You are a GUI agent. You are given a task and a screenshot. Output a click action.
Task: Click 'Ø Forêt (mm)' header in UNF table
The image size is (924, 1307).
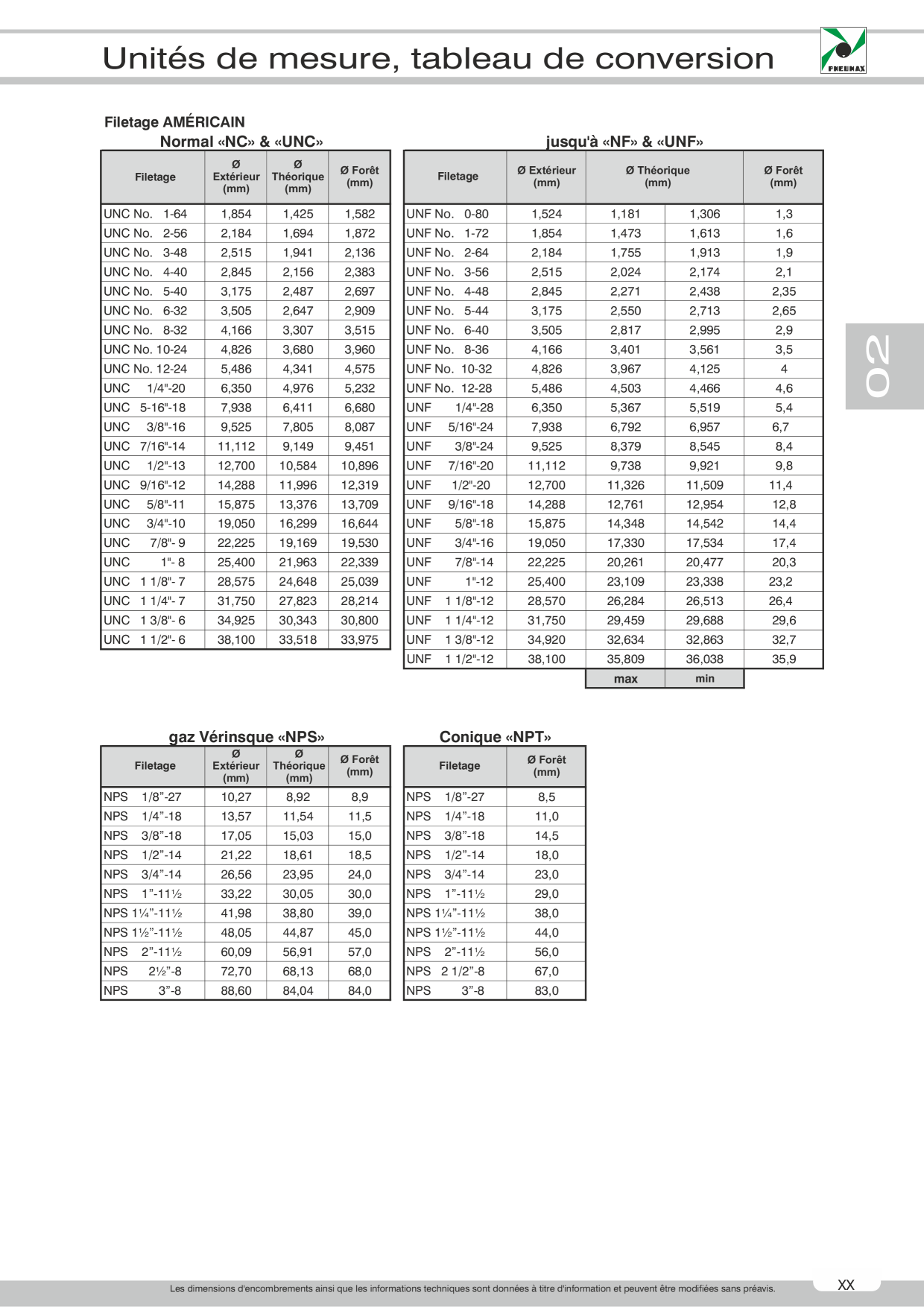pyautogui.click(x=783, y=177)
